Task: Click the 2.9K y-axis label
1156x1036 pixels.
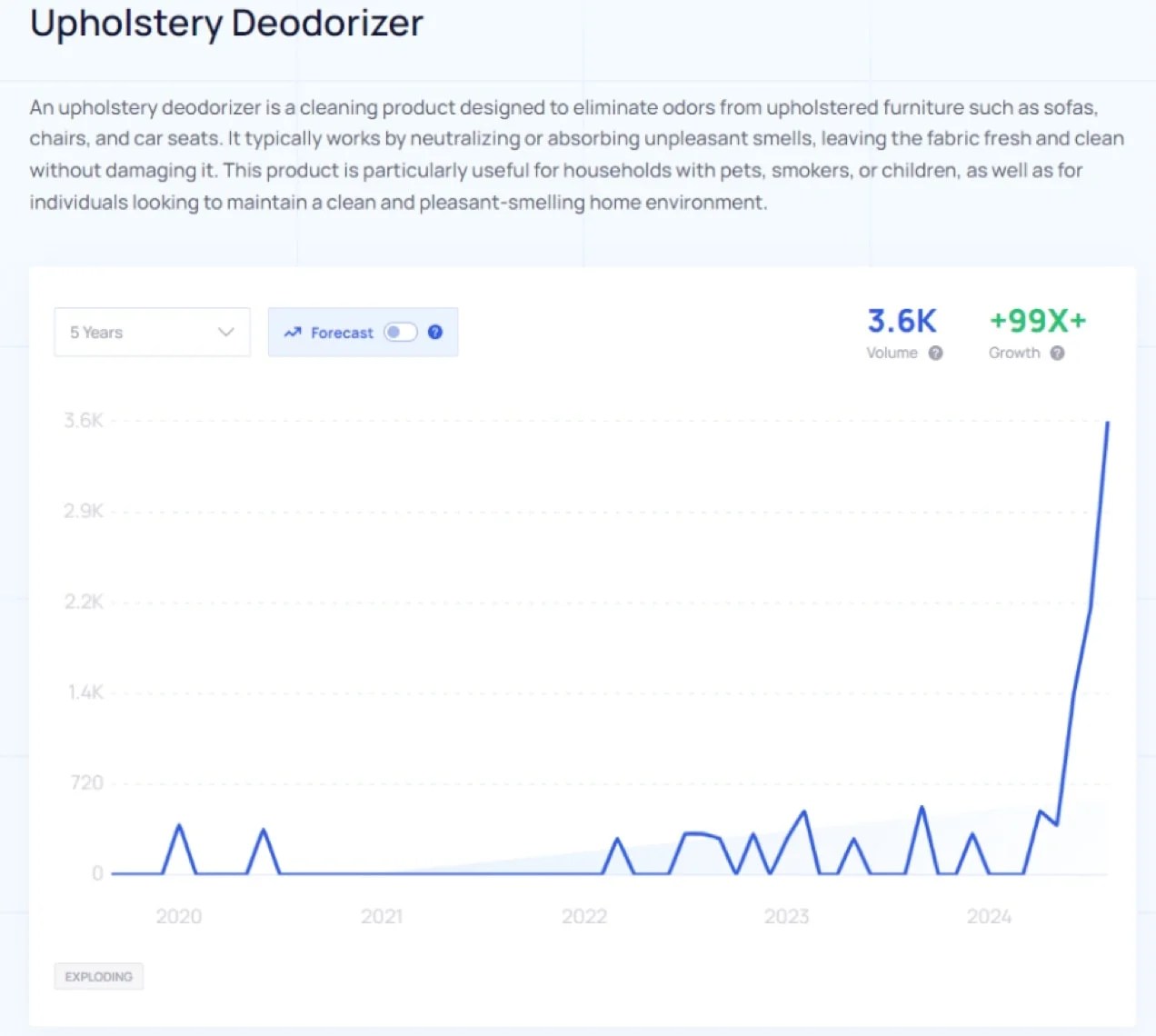Action: tap(84, 511)
